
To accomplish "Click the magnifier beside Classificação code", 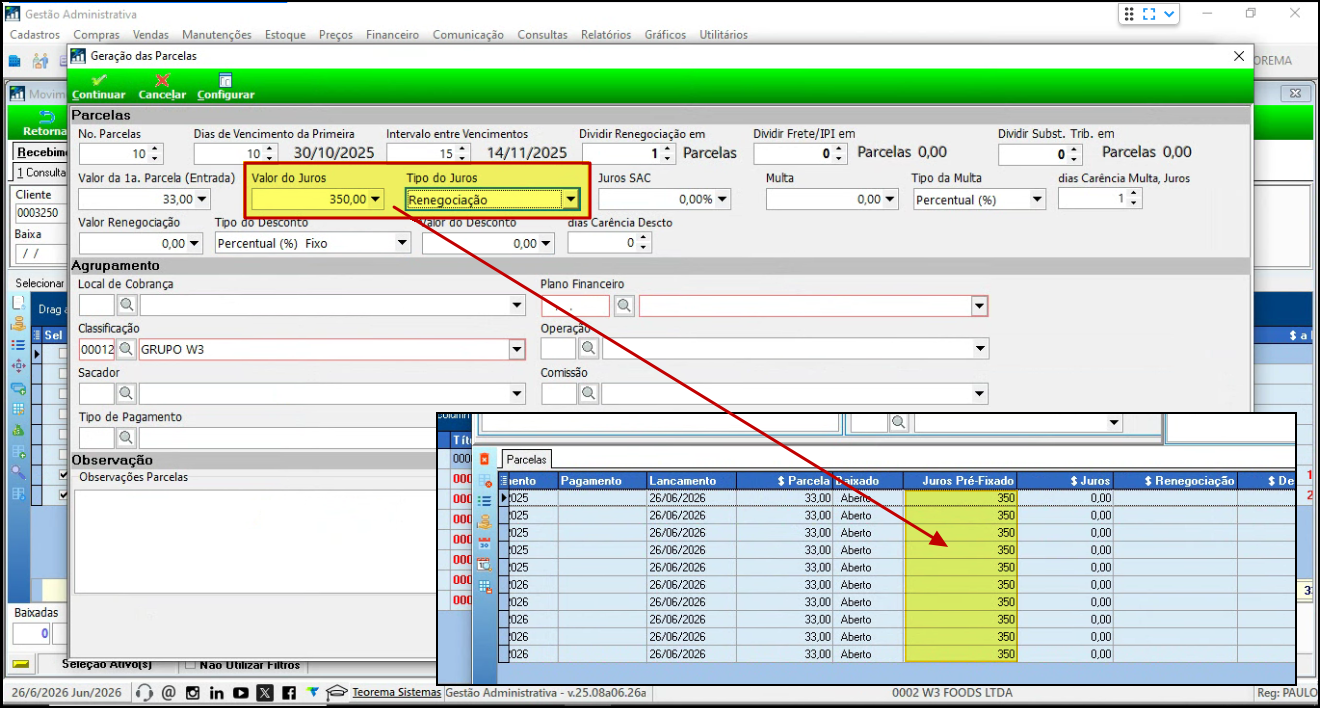I will pos(127,350).
